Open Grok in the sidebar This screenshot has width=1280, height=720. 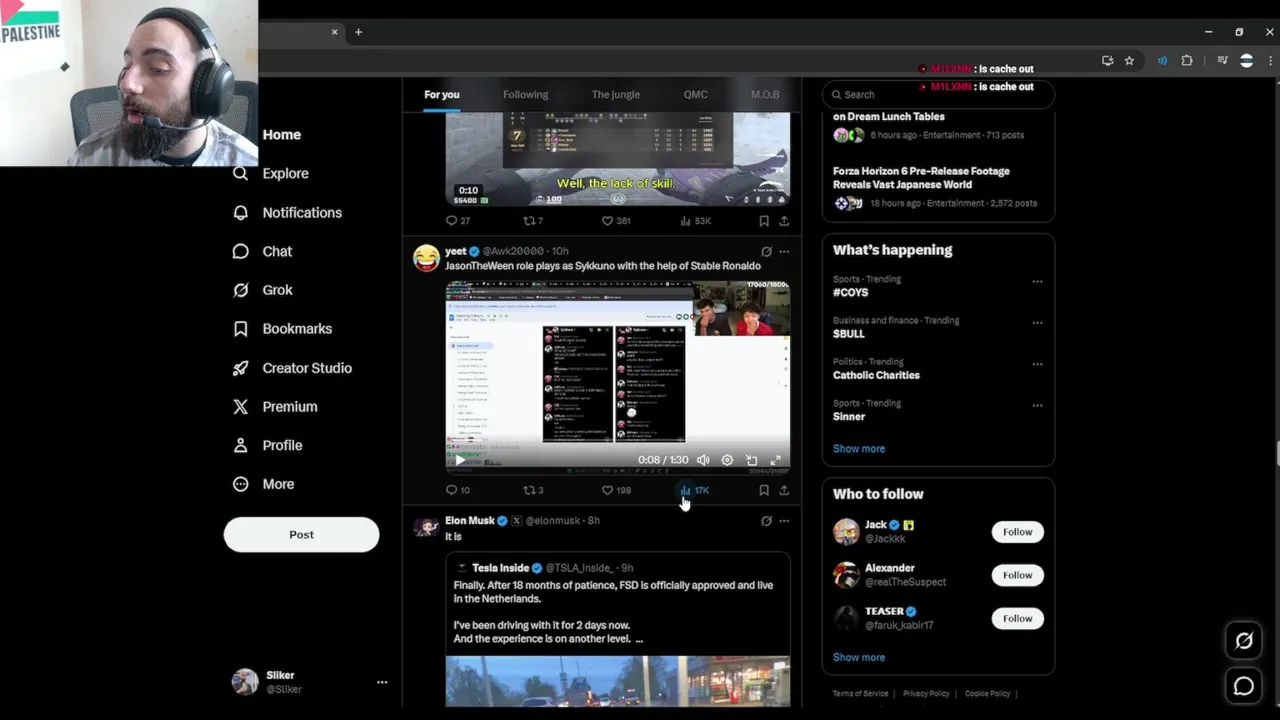[262, 290]
